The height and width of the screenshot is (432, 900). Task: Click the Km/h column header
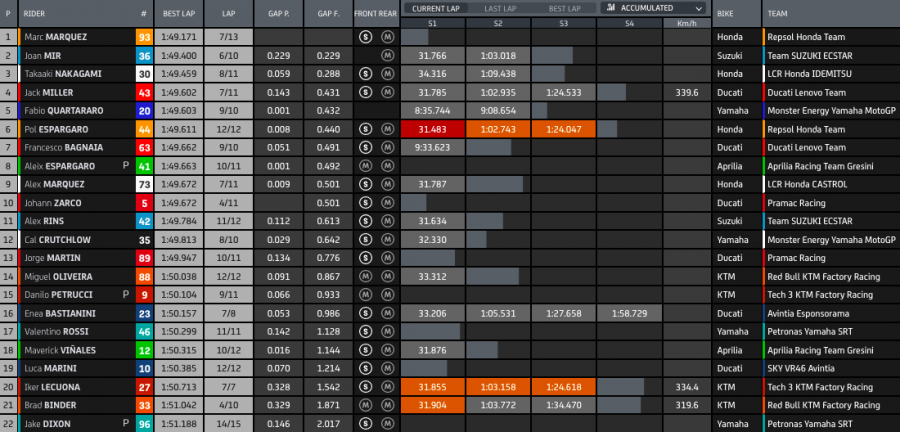pyautogui.click(x=685, y=21)
